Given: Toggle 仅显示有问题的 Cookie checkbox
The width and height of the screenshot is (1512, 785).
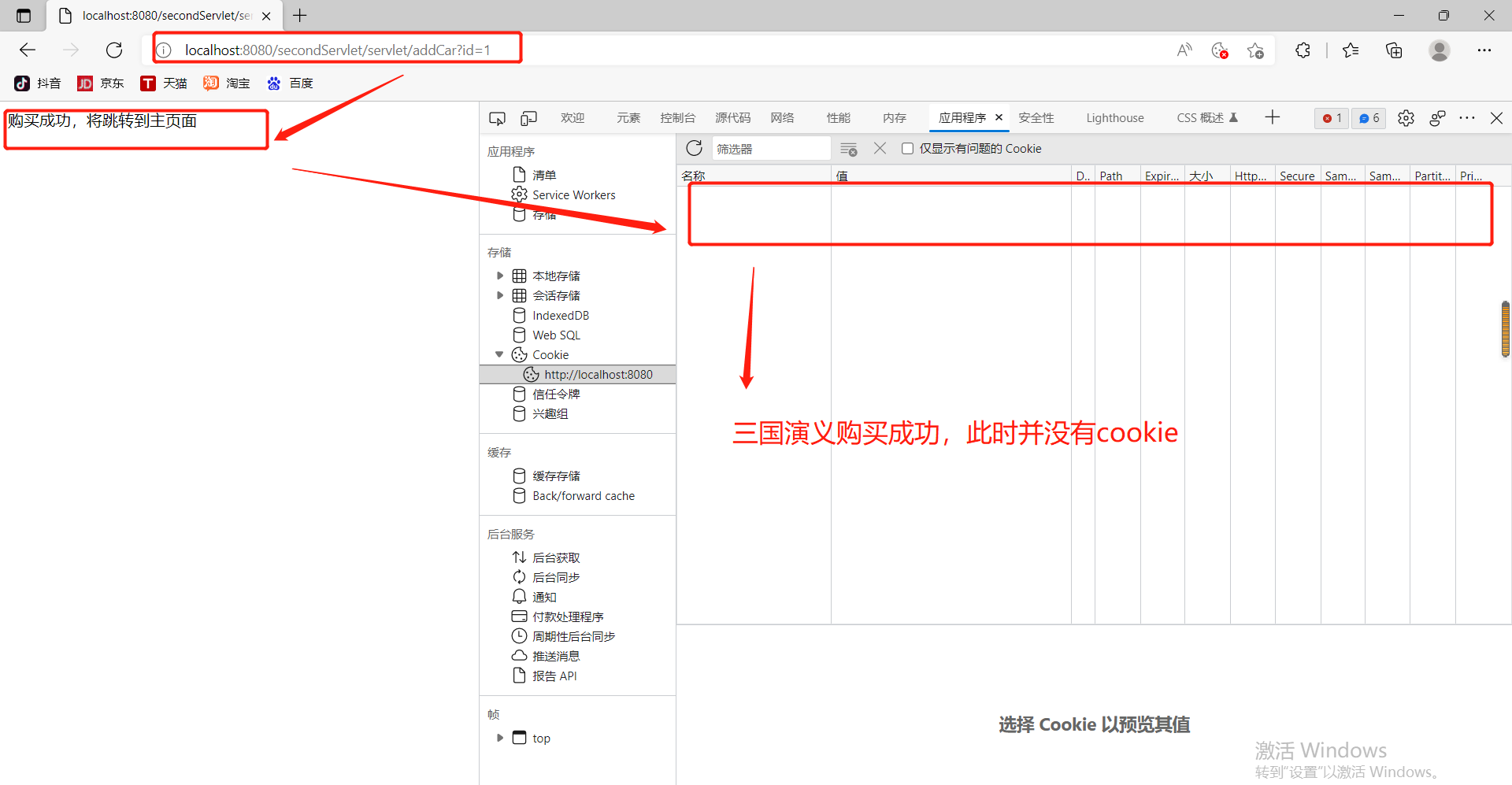Looking at the screenshot, I should (907, 148).
